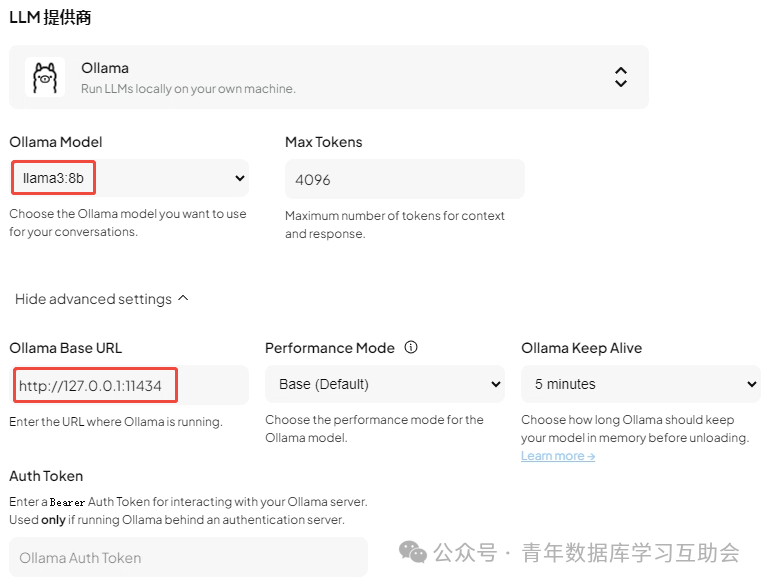
Task: Click the 青年数据库学习互助会 watermark text
Action: pos(630,552)
